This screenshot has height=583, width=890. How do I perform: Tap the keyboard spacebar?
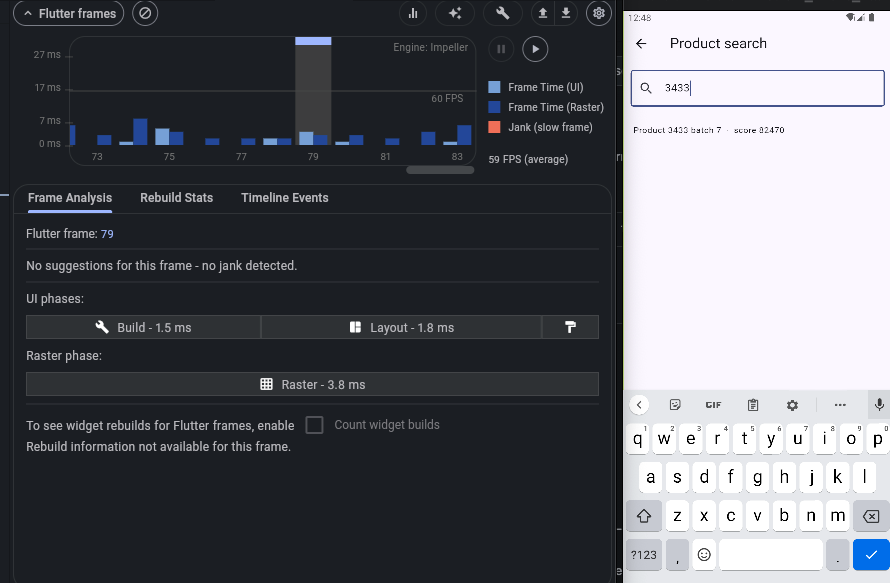coord(770,555)
